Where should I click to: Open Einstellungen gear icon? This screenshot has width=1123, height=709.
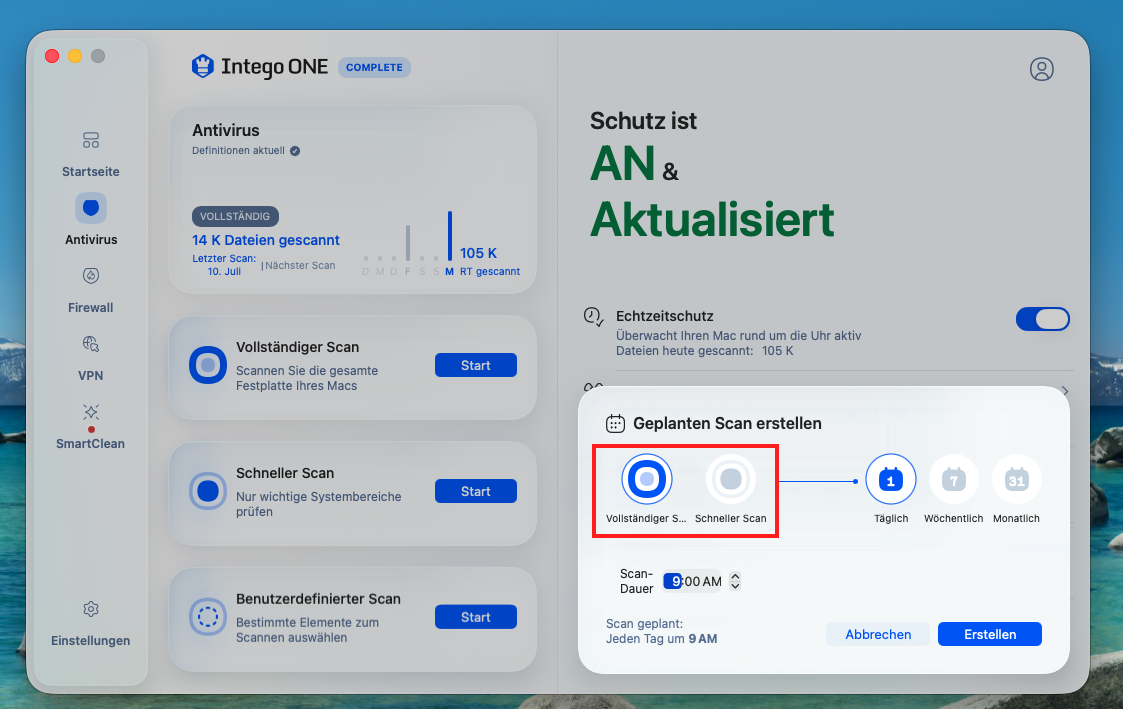91,609
